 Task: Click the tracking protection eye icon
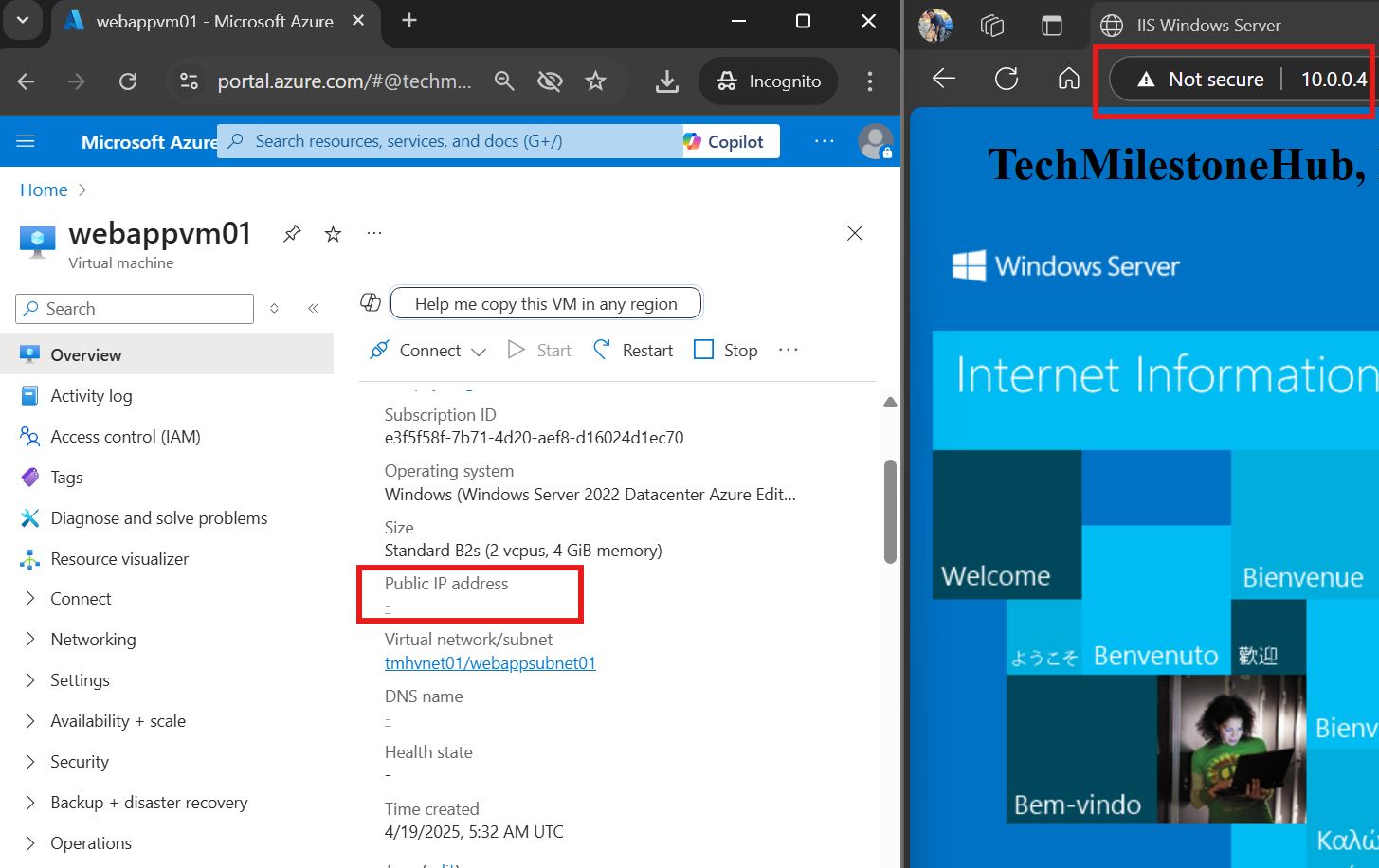(x=550, y=81)
